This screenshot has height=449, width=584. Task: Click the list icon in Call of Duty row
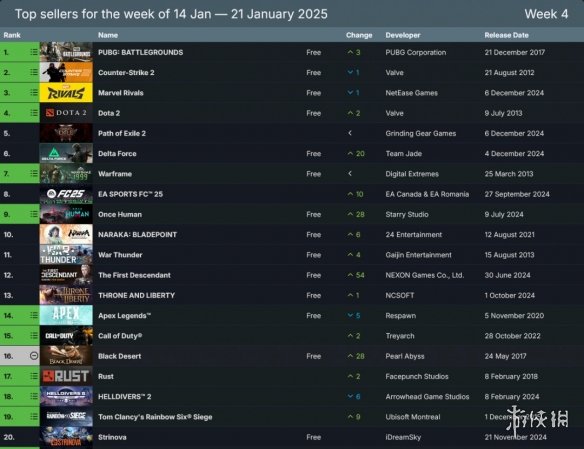click(34, 335)
